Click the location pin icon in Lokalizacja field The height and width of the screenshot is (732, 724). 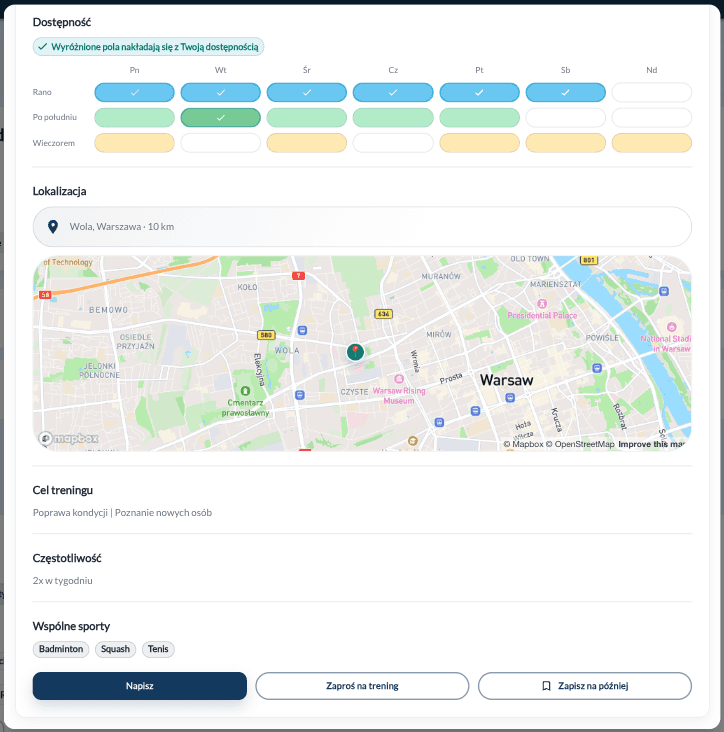click(x=52, y=227)
